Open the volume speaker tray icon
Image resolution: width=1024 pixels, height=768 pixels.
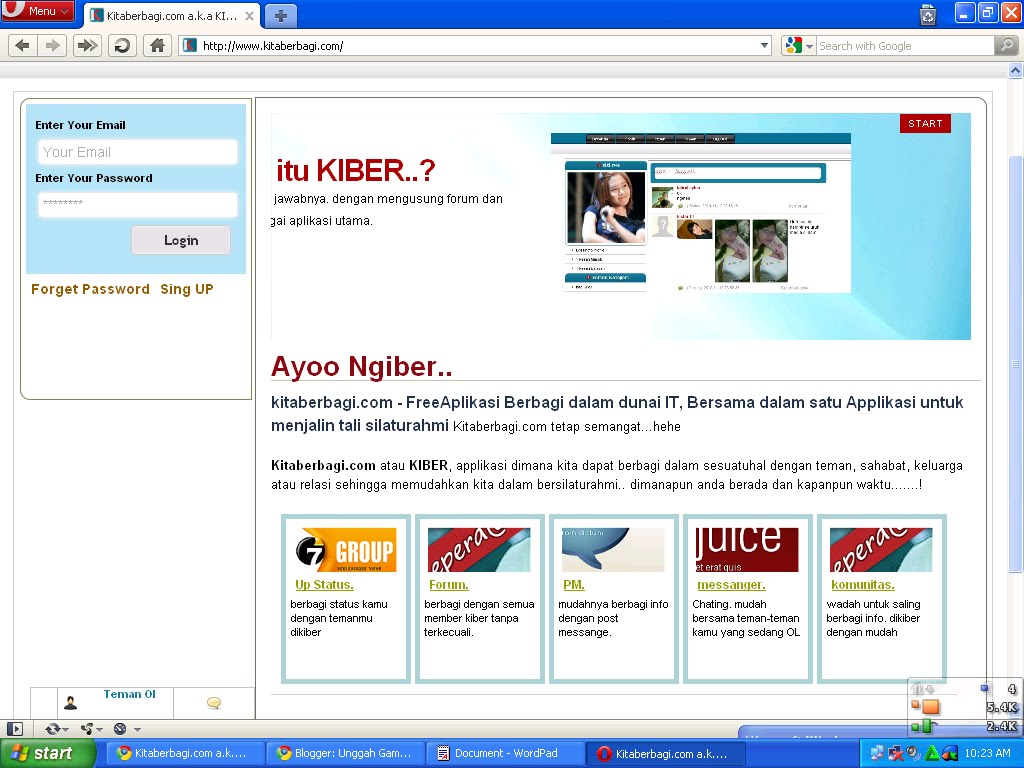pos(913,753)
